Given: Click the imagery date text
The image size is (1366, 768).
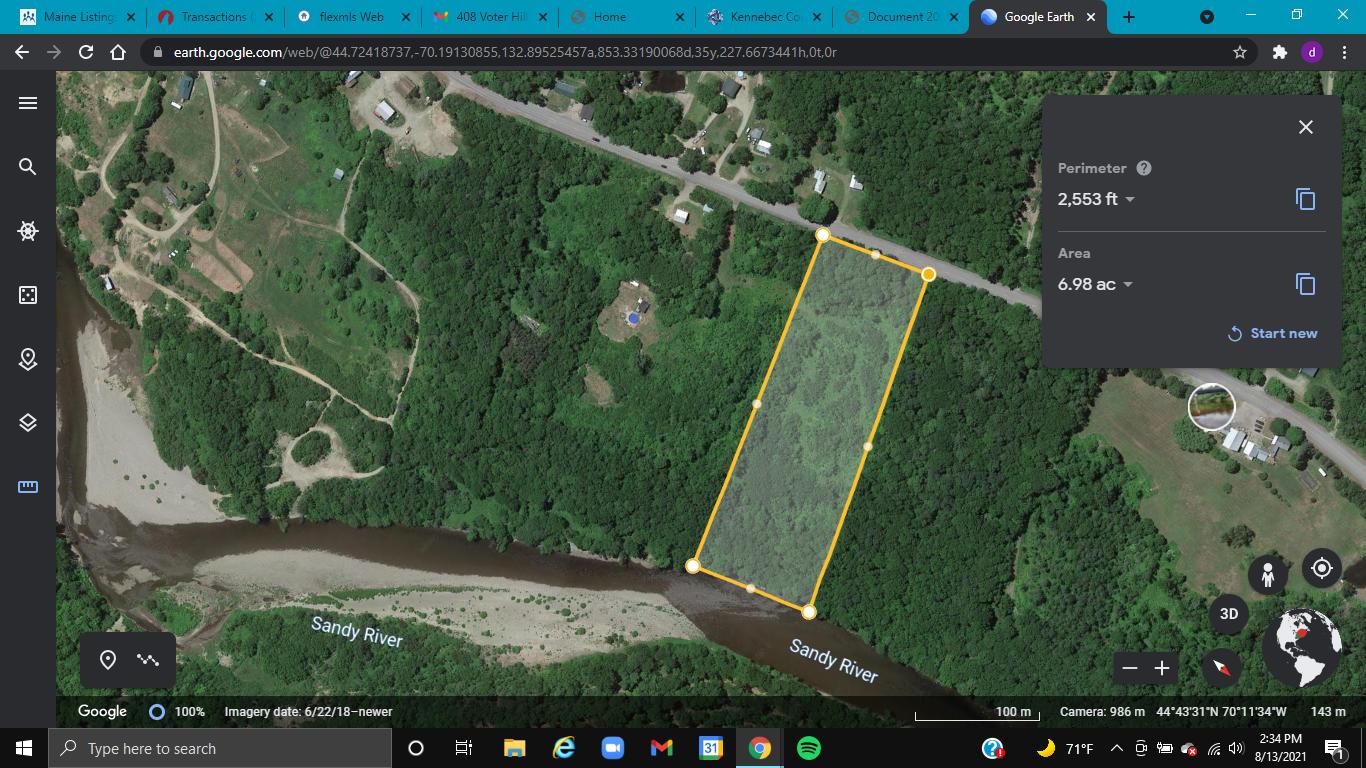Looking at the screenshot, I should (308, 712).
